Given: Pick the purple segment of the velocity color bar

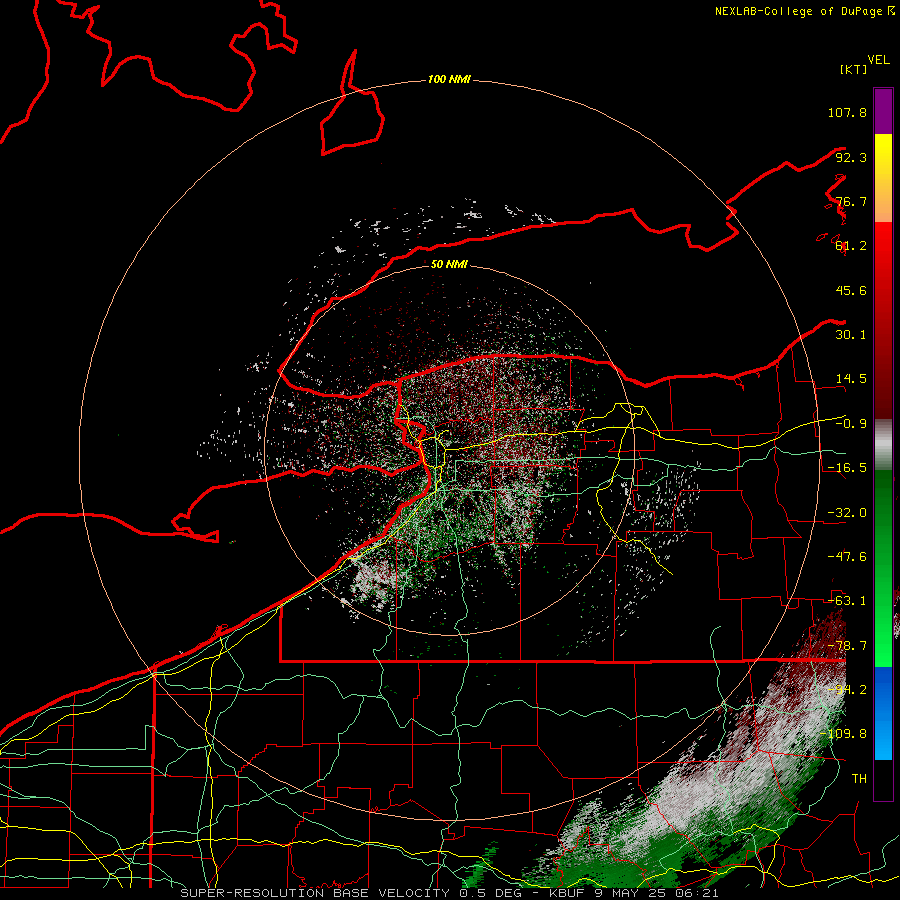Looking at the screenshot, I should pos(883,111).
